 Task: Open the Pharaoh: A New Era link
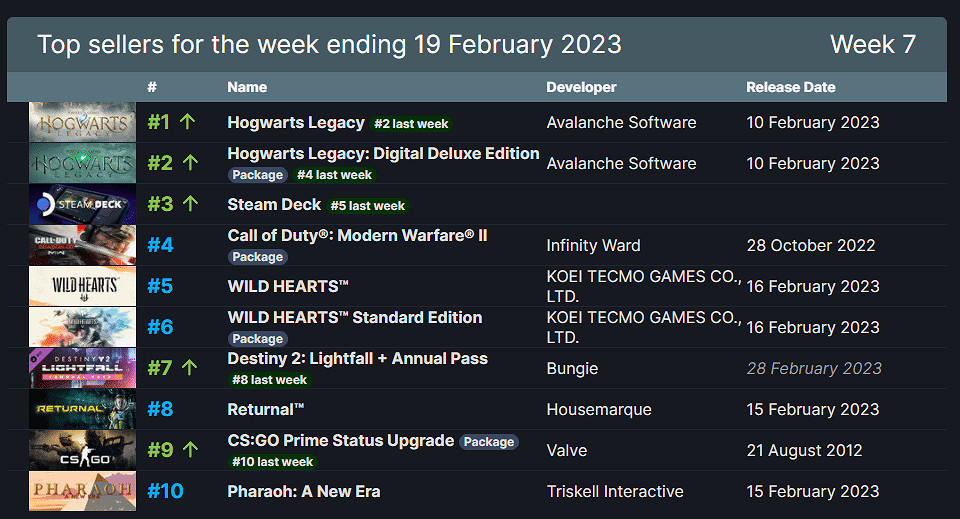(304, 491)
